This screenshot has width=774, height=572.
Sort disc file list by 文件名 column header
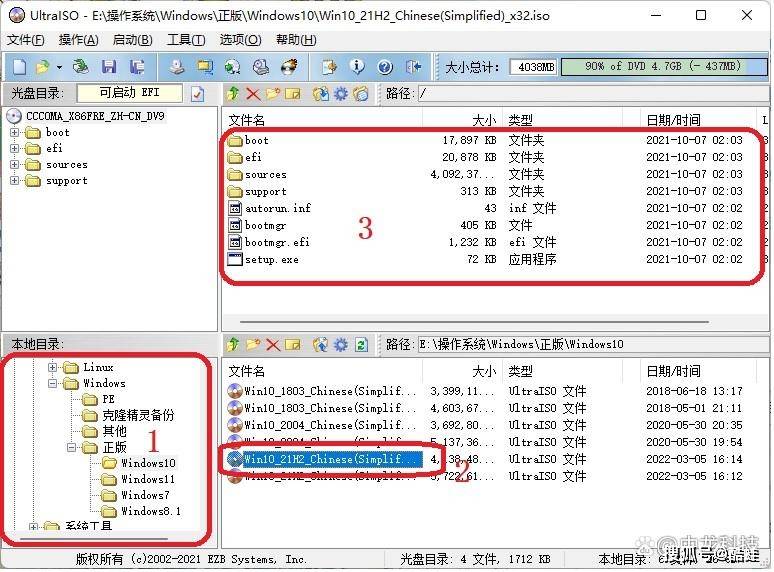pyautogui.click(x=323, y=120)
